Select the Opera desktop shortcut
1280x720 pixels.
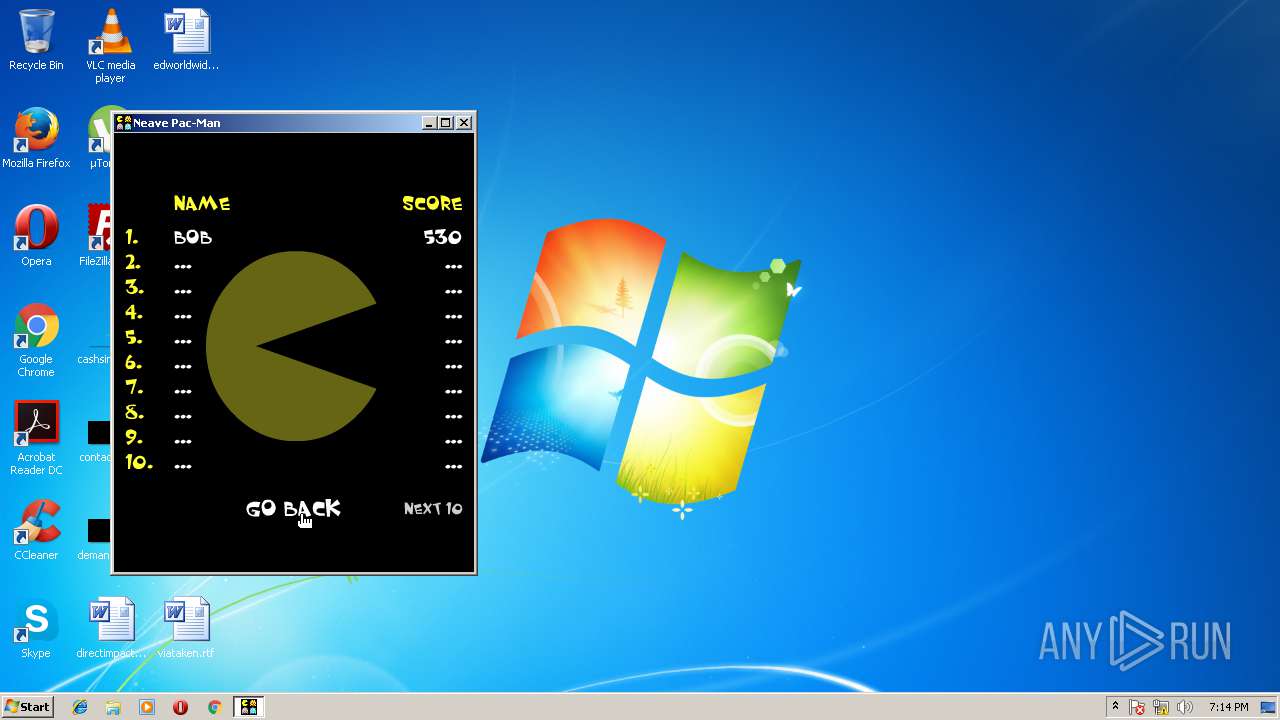[36, 236]
